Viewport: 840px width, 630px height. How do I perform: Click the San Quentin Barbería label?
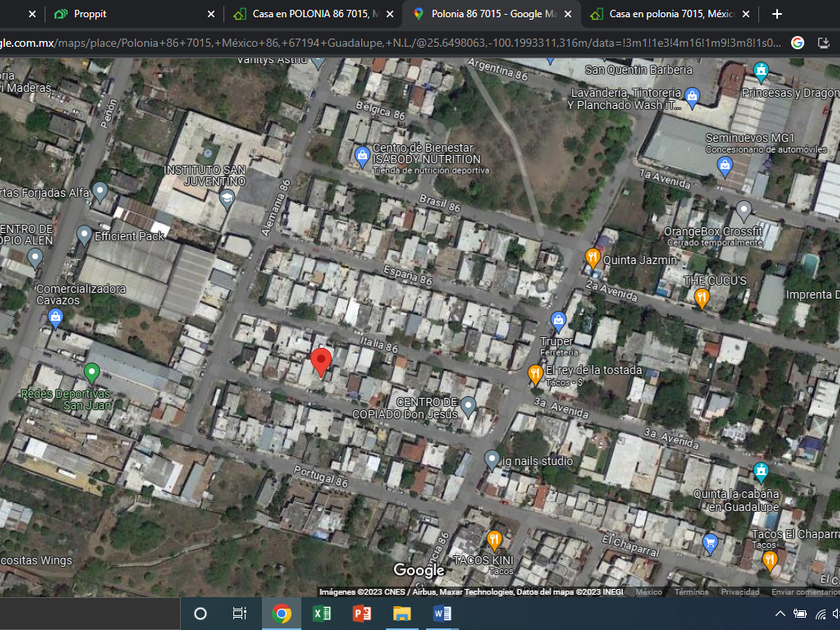pyautogui.click(x=639, y=70)
